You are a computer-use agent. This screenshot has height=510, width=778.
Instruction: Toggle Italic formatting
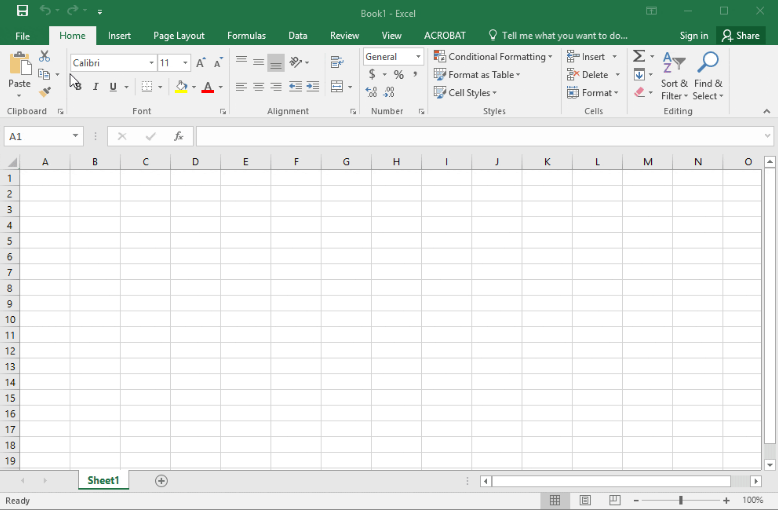[96, 87]
